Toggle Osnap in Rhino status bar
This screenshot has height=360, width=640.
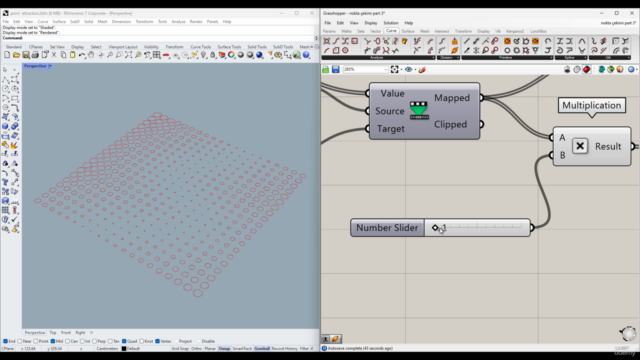[224, 349]
